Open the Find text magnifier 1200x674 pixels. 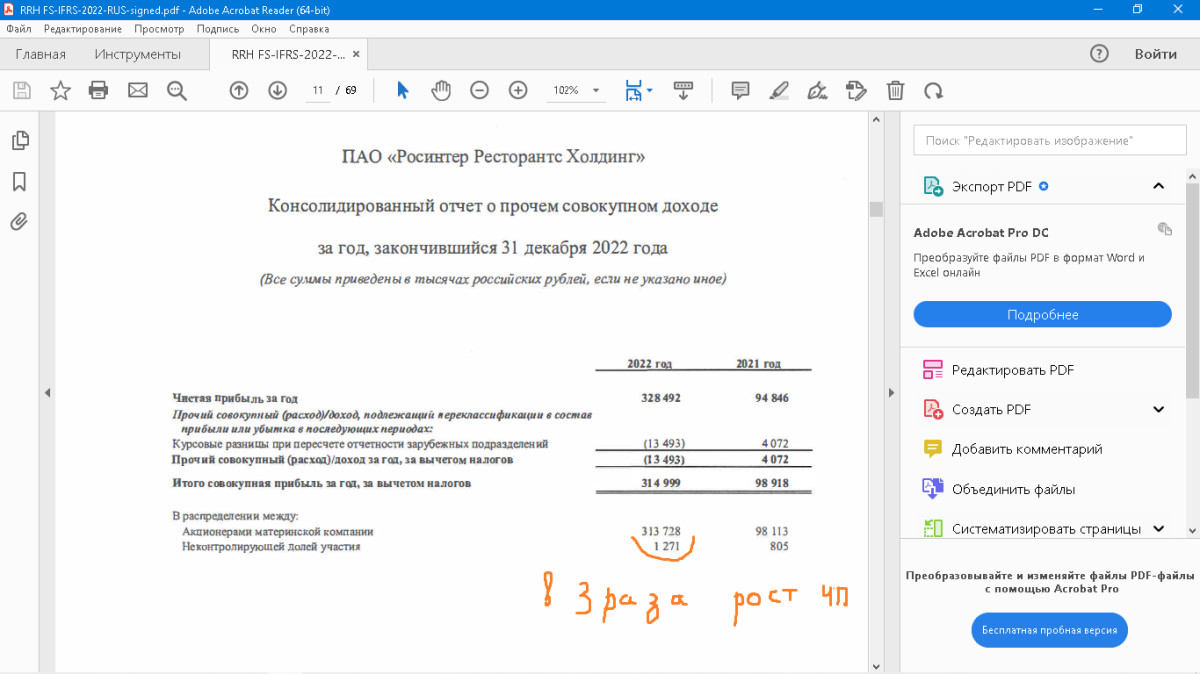(177, 91)
